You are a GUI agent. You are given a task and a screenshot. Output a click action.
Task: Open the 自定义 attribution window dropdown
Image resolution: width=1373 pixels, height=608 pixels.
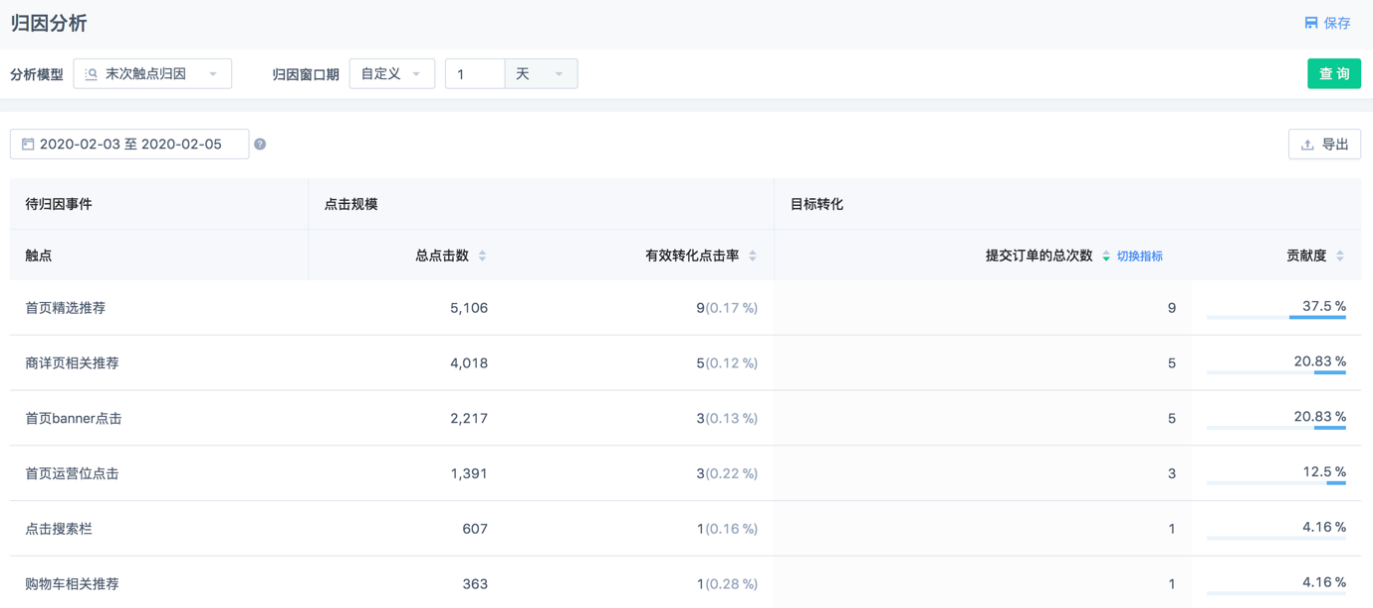tap(392, 73)
